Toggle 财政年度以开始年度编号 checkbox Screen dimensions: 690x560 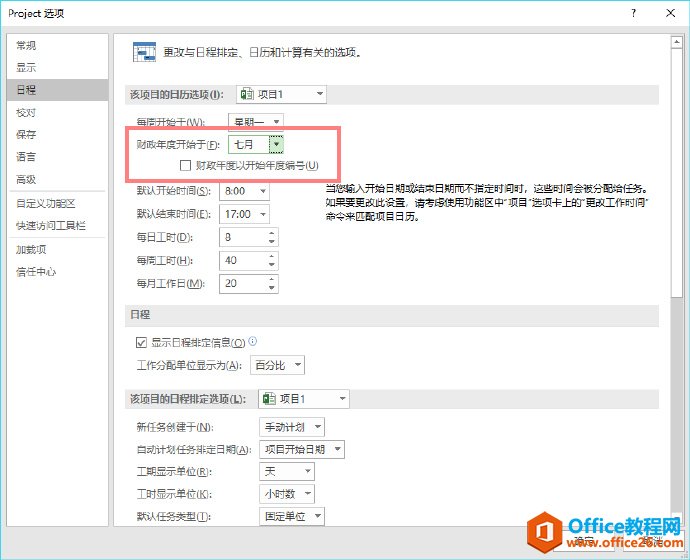click(185, 165)
